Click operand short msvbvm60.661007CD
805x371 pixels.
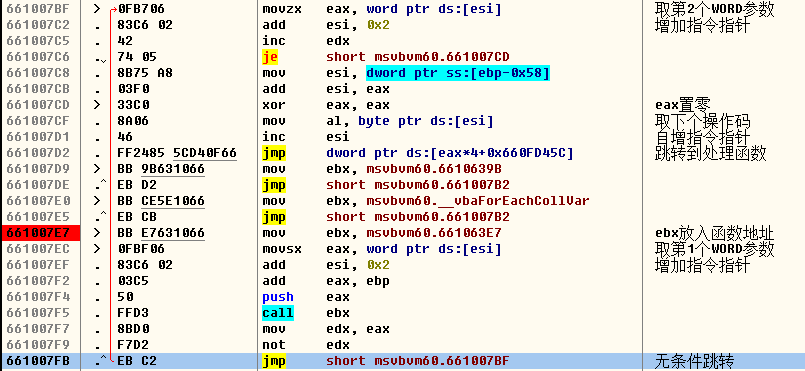418,56
